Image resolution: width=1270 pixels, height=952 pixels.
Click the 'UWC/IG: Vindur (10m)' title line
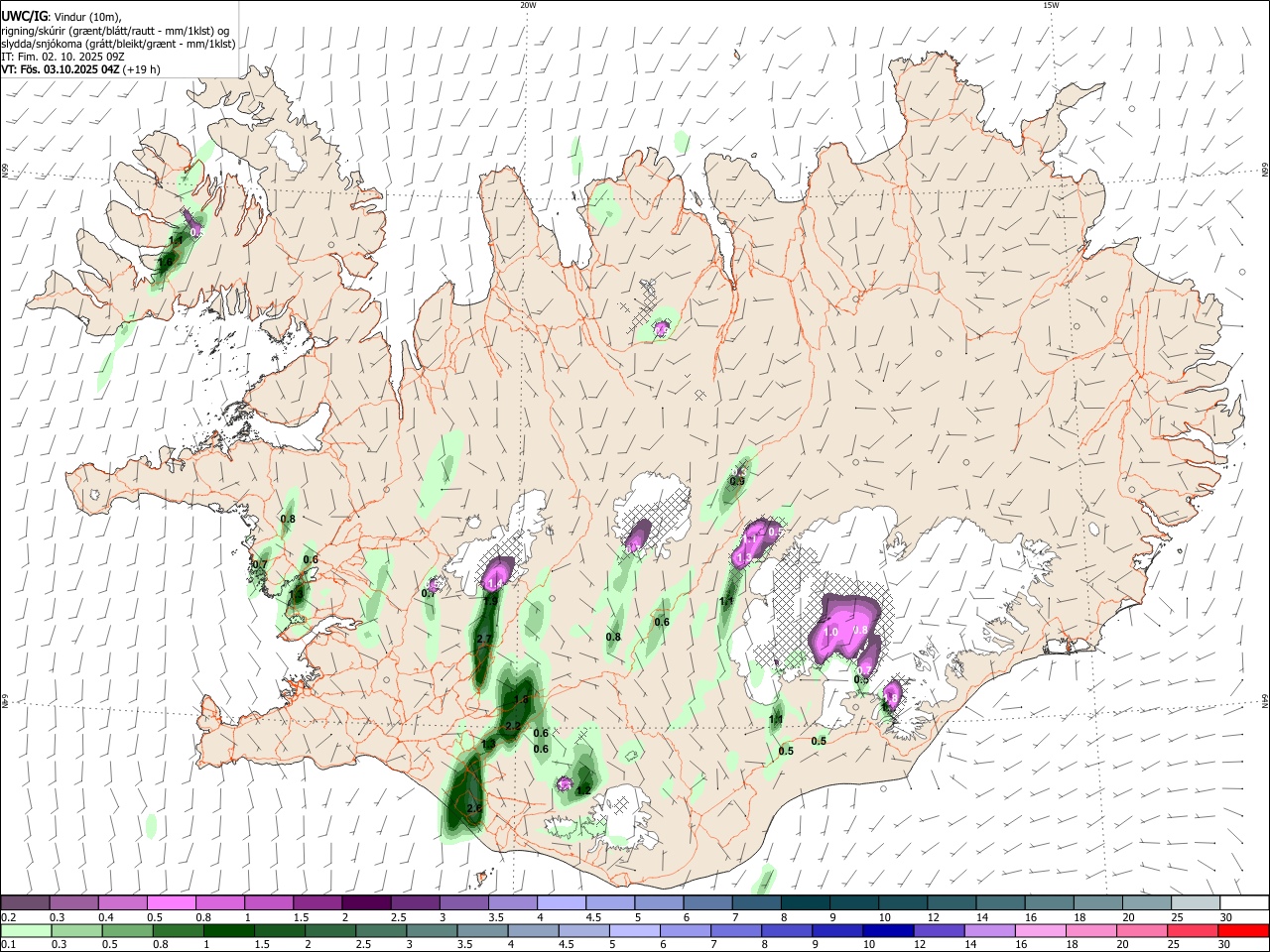61,17
